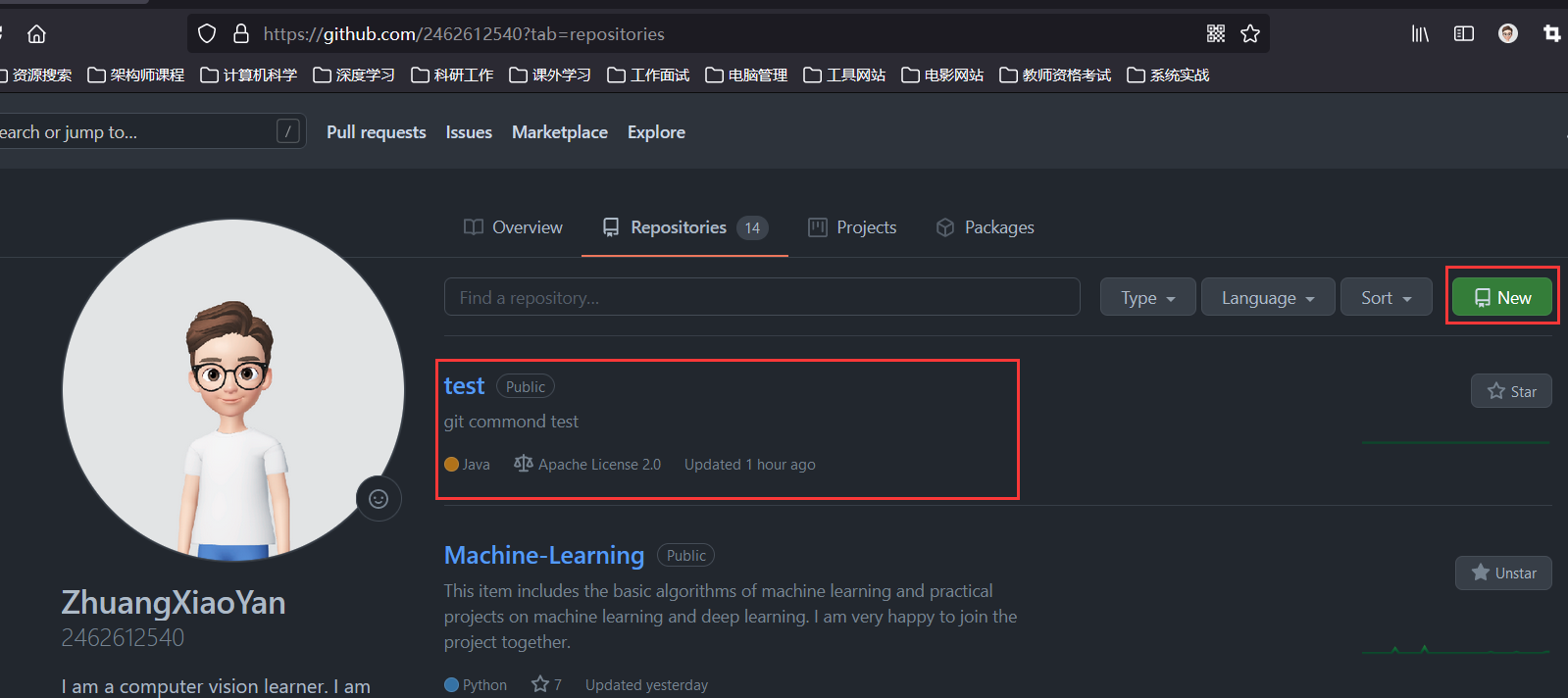Star the test repository
The width and height of the screenshot is (1568, 698).
pyautogui.click(x=1511, y=391)
